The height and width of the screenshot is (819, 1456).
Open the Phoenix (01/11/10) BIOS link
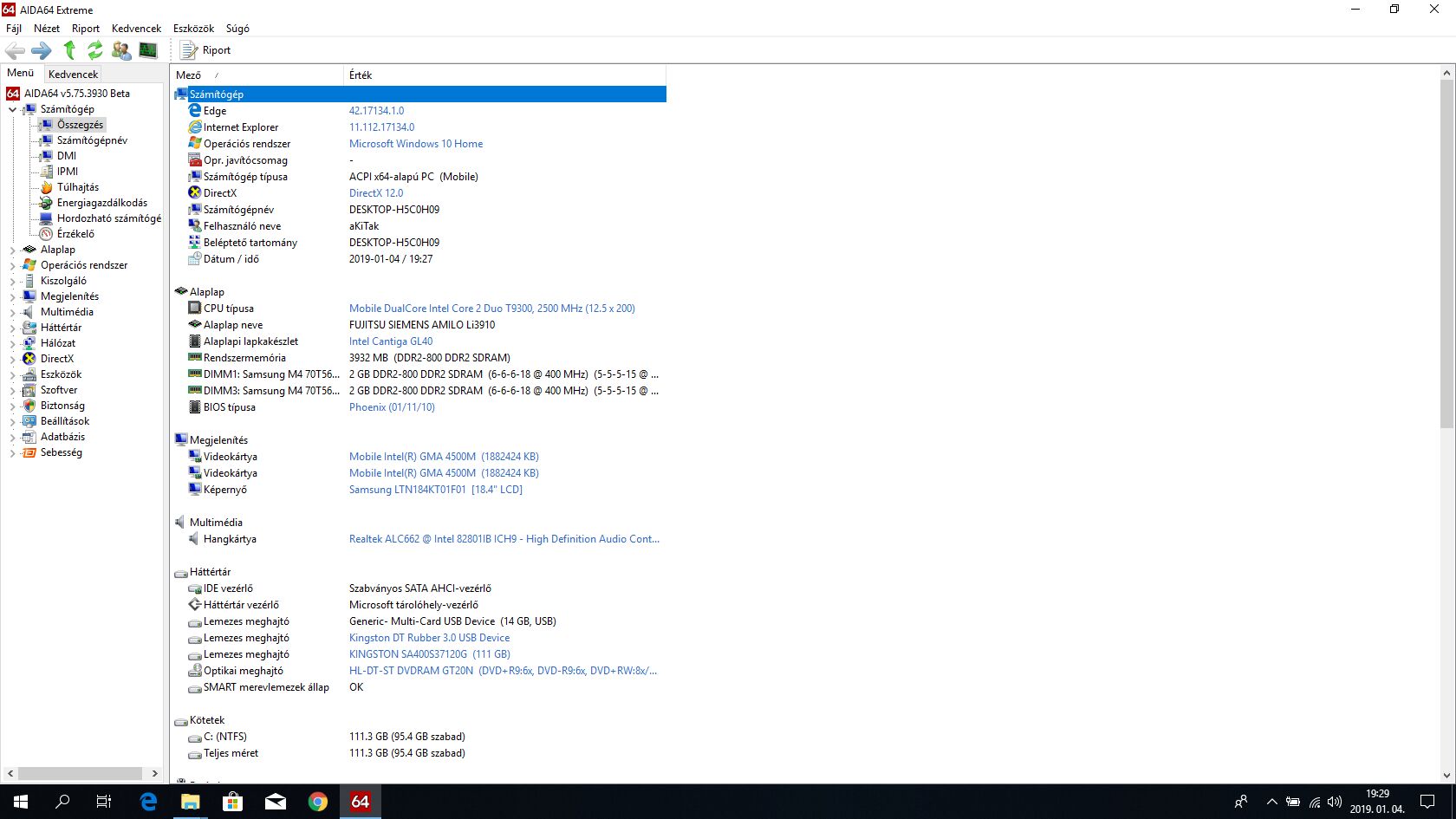coord(392,407)
